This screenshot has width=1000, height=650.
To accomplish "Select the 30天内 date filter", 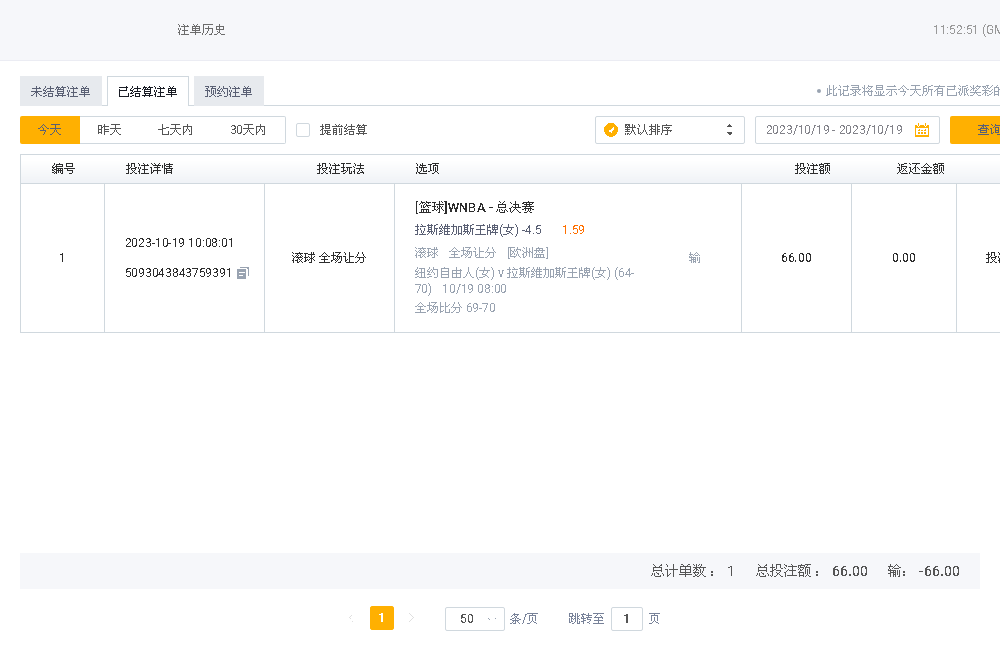I will [248, 129].
